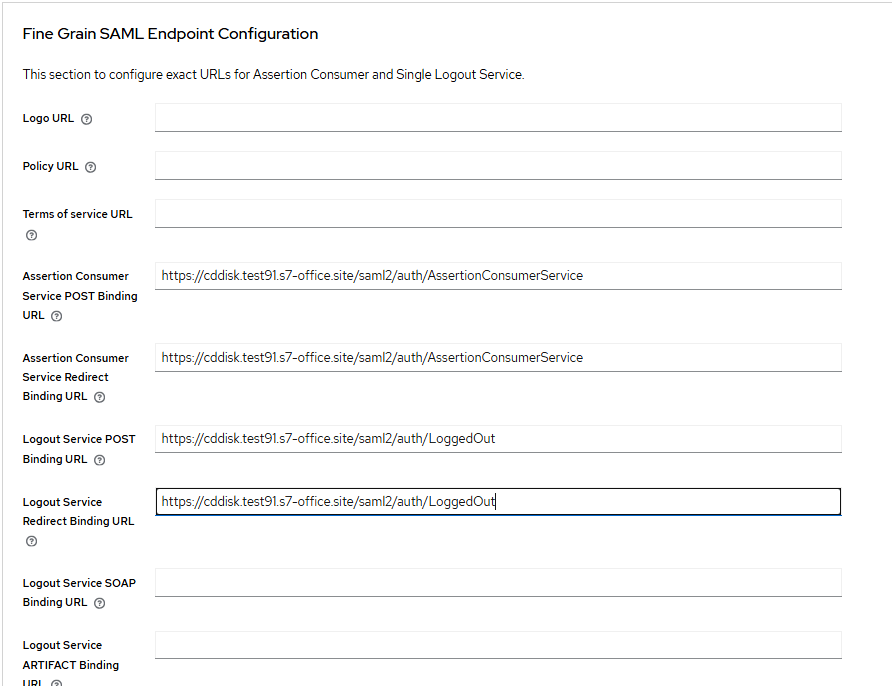Click the Logout Service SOAP Binding help icon
This screenshot has height=686, width=892.
coord(99,603)
